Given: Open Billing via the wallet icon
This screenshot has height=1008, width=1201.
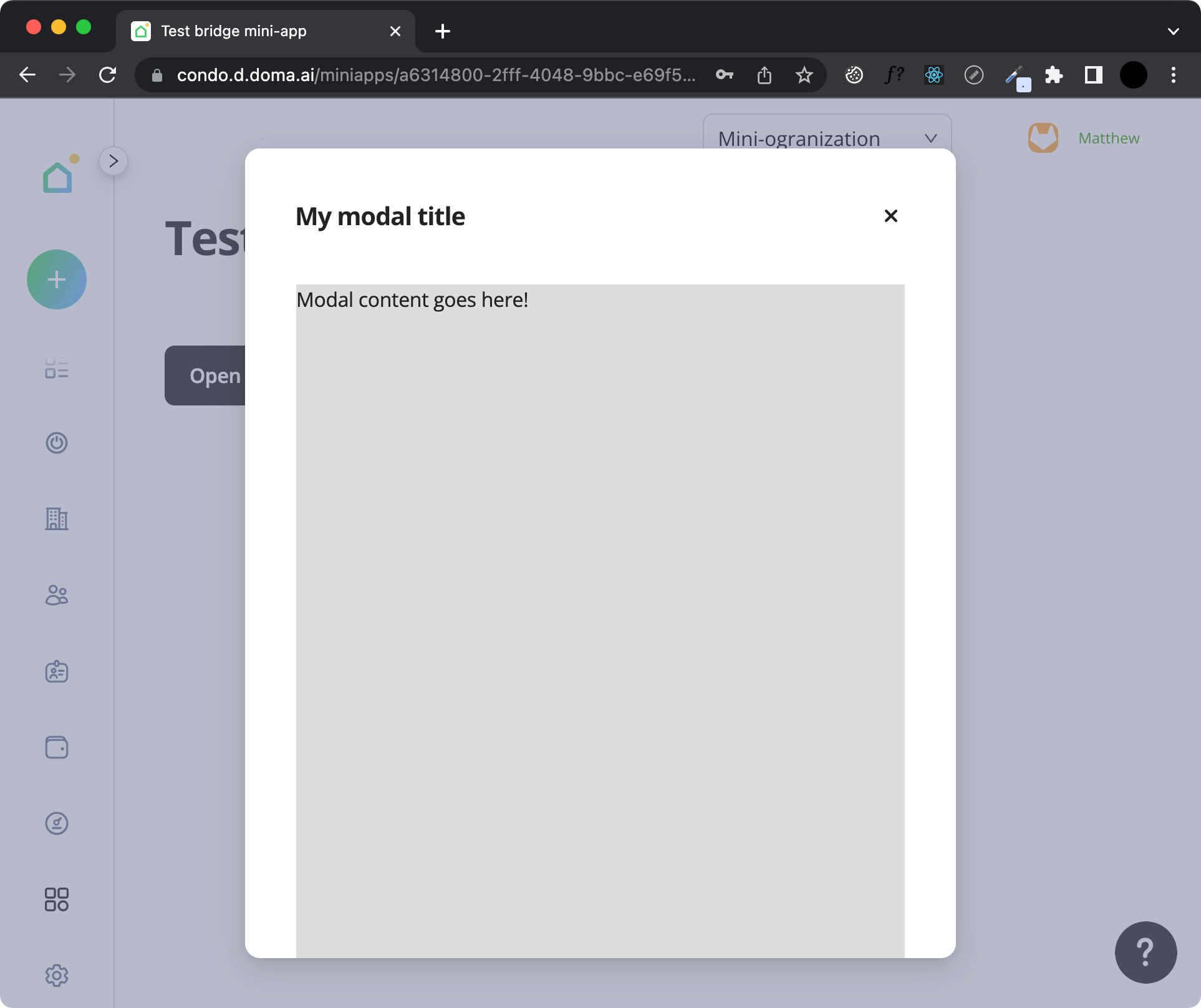Looking at the screenshot, I should tap(57, 747).
